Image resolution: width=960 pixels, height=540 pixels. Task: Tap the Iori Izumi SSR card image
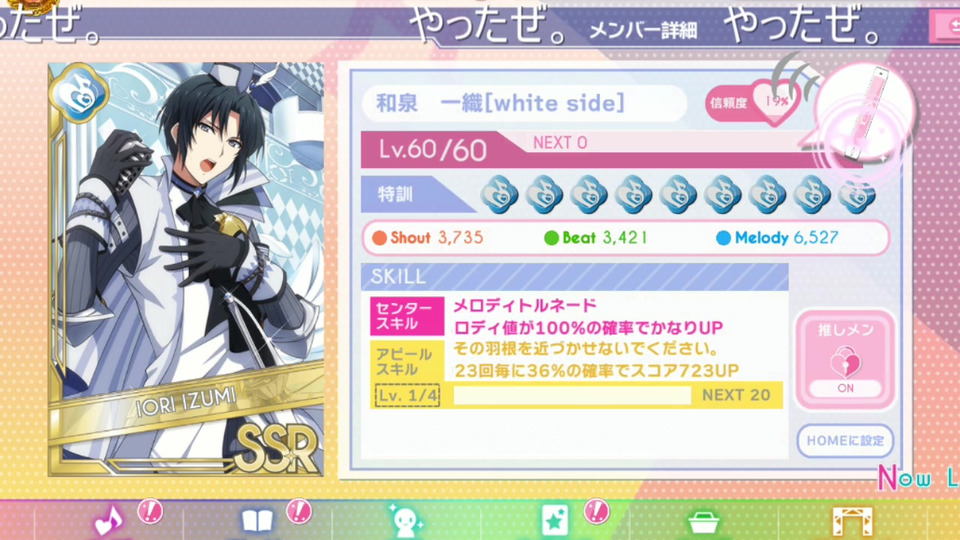(186, 269)
